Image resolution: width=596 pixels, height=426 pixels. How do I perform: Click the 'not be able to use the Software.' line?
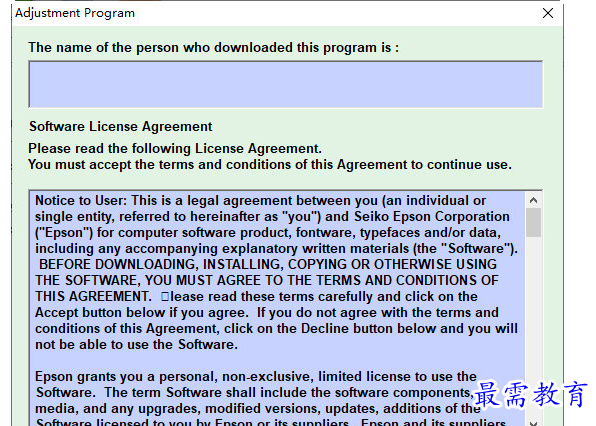coord(136,344)
